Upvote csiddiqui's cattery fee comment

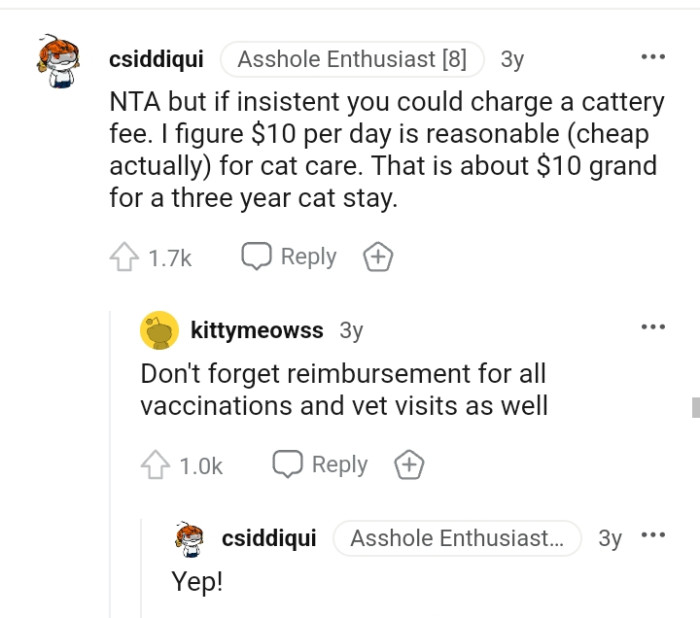click(x=123, y=257)
